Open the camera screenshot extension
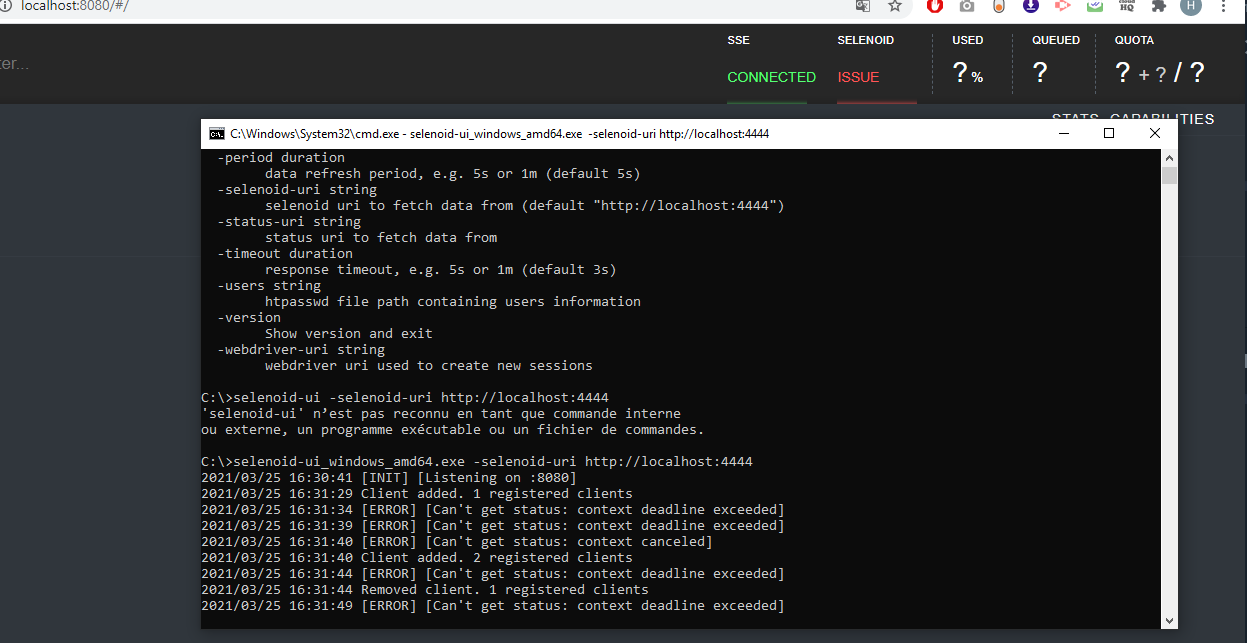 coord(967,6)
